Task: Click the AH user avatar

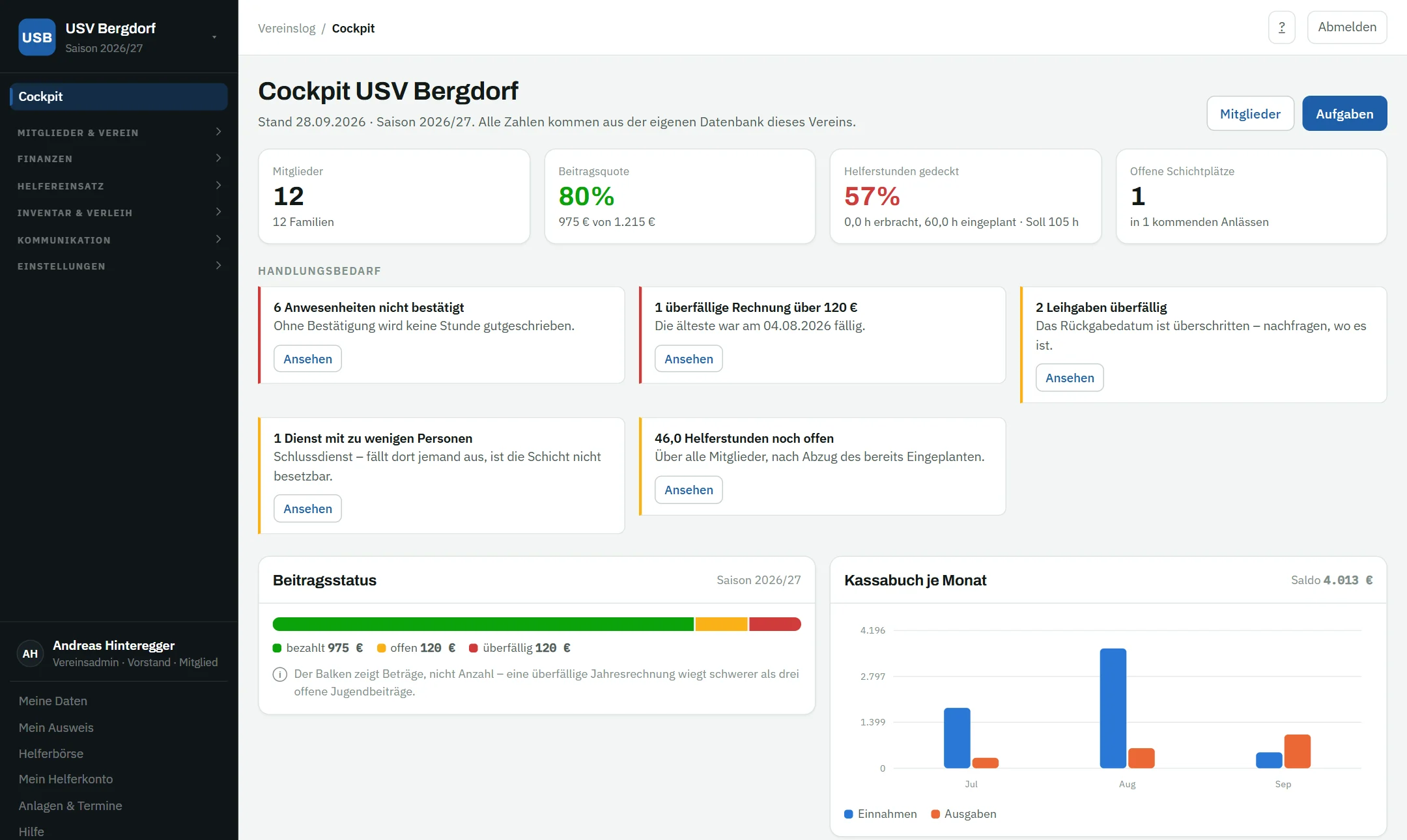Action: [x=30, y=653]
